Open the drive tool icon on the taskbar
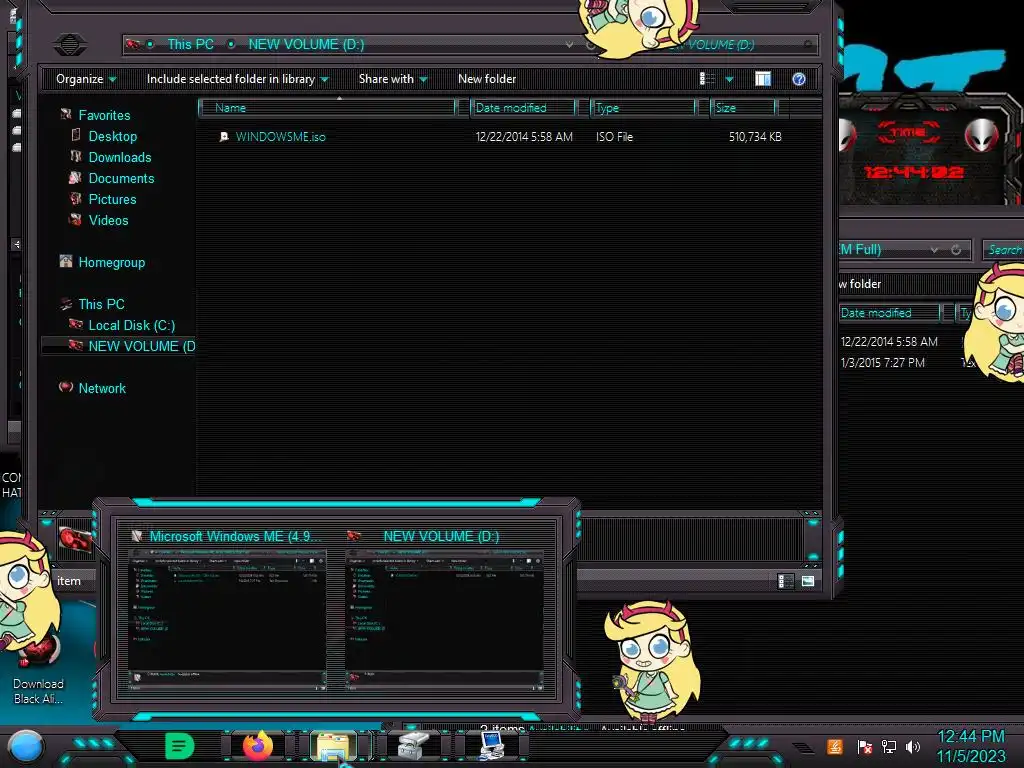Viewport: 1024px width, 768px height. tap(413, 746)
